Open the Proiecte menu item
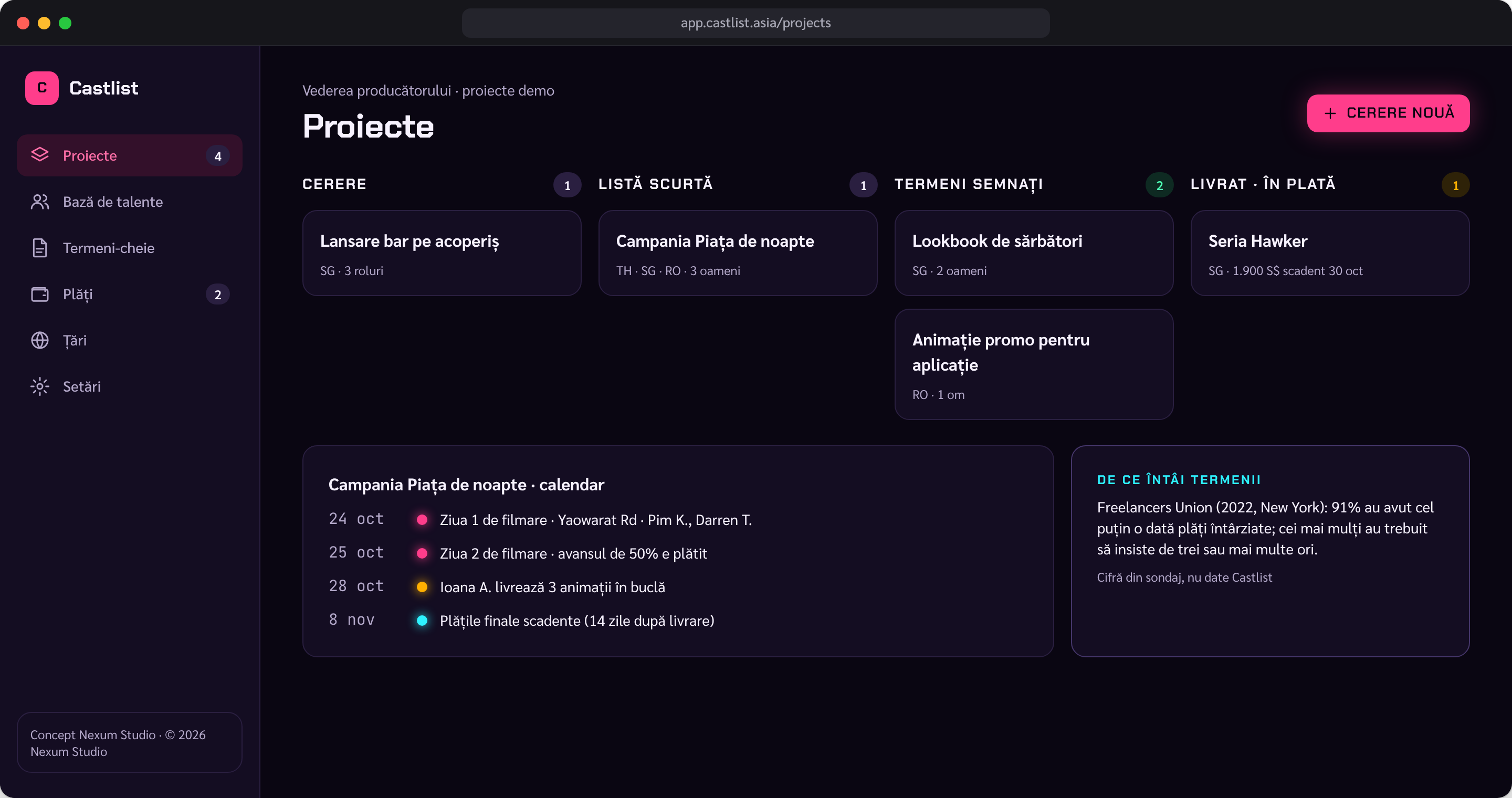 pyautogui.click(x=129, y=155)
